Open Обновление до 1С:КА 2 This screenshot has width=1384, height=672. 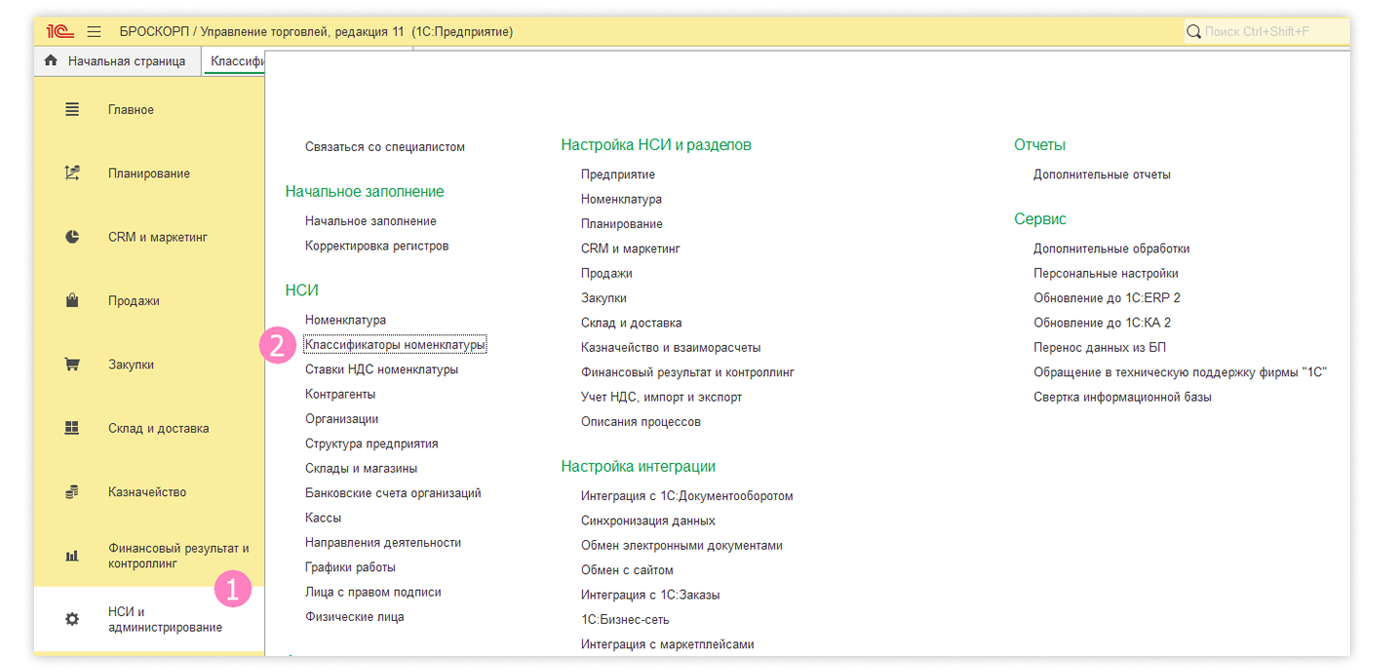pos(1102,323)
